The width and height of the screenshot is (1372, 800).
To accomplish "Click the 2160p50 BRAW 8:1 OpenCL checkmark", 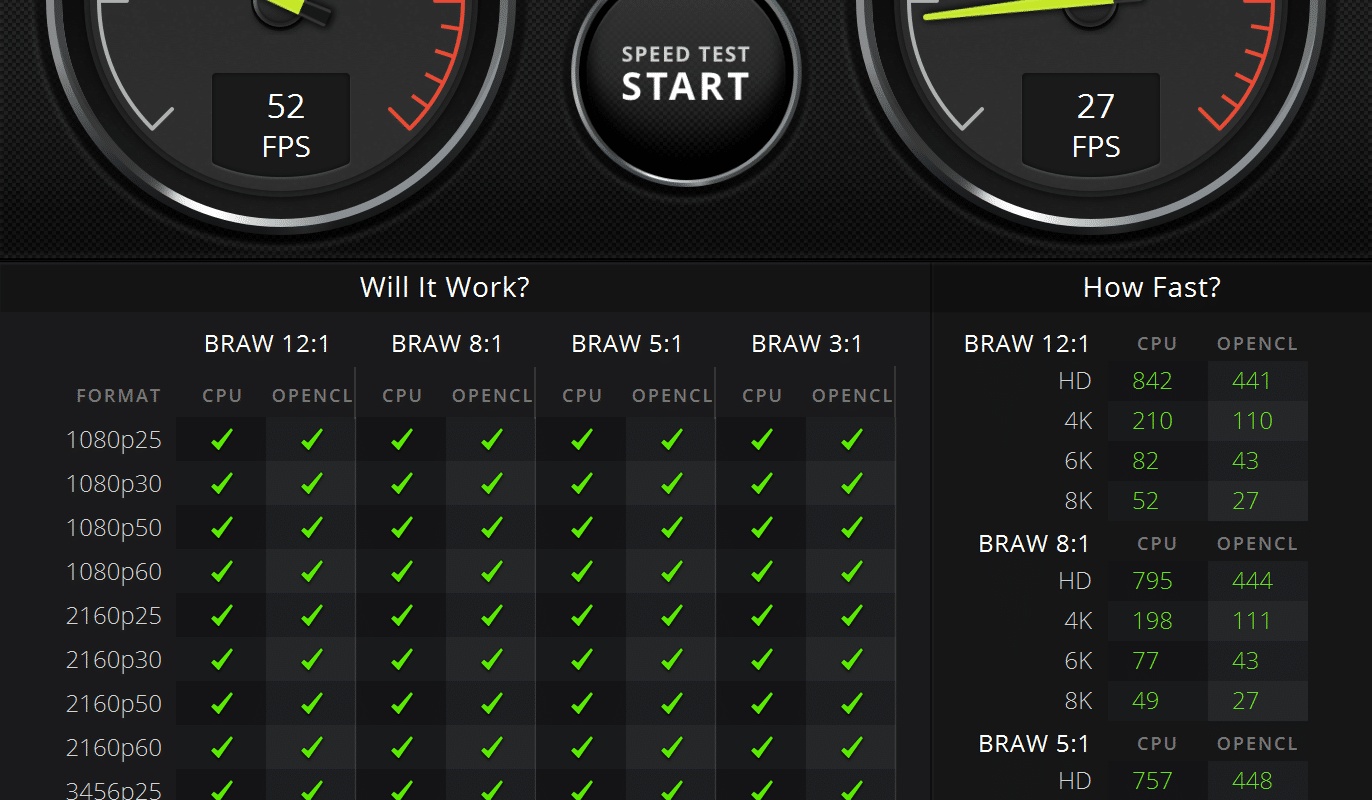I will tap(492, 703).
